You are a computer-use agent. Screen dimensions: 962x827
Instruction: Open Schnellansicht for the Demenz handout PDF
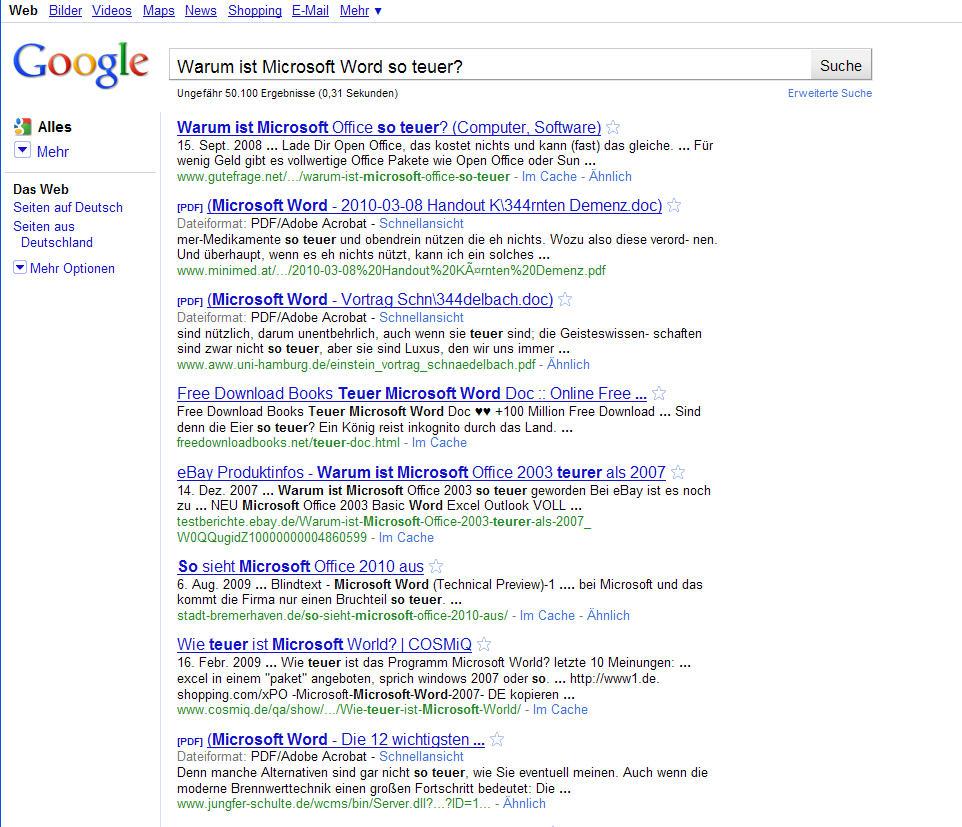tap(421, 223)
